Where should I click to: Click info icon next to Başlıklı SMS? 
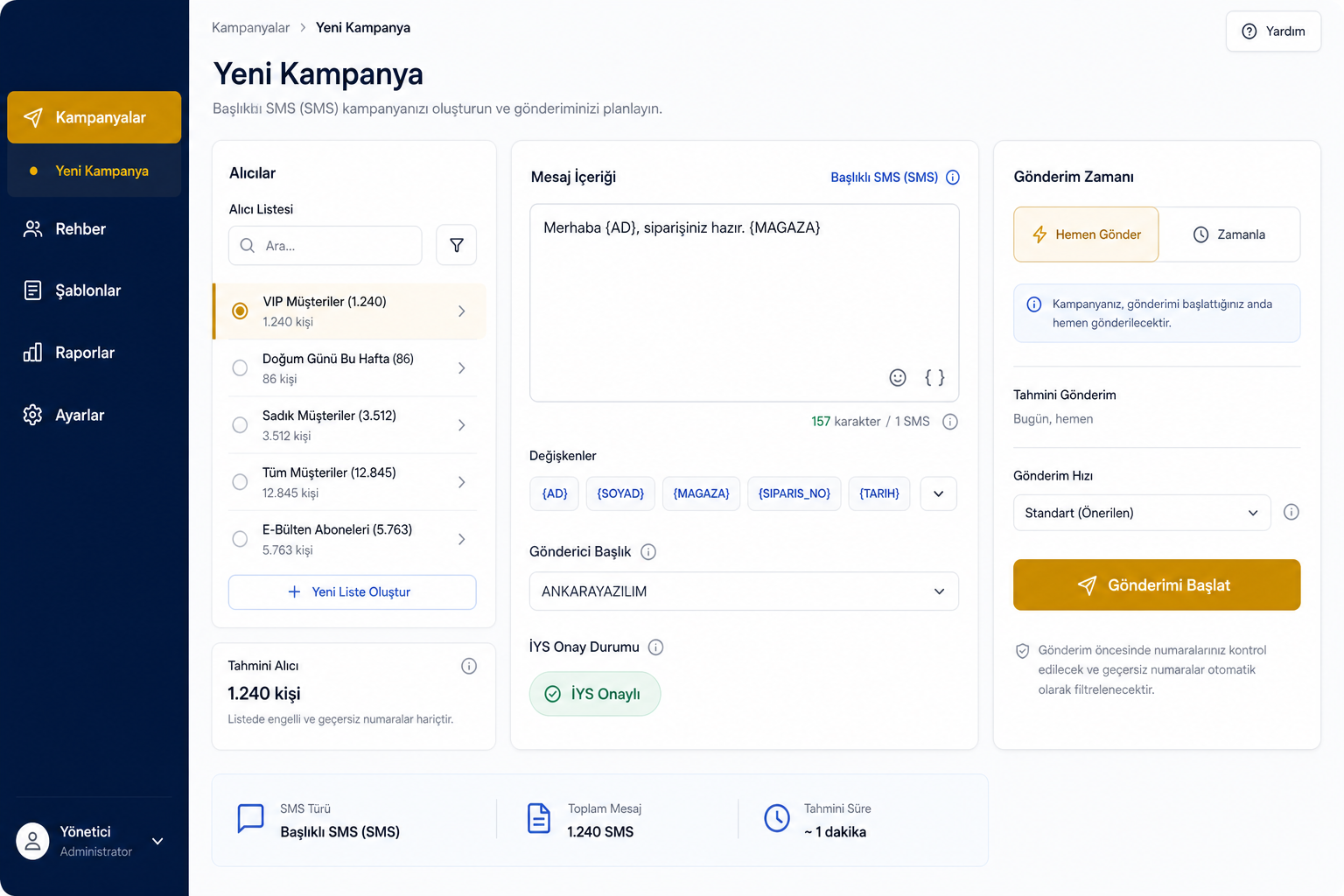(953, 178)
